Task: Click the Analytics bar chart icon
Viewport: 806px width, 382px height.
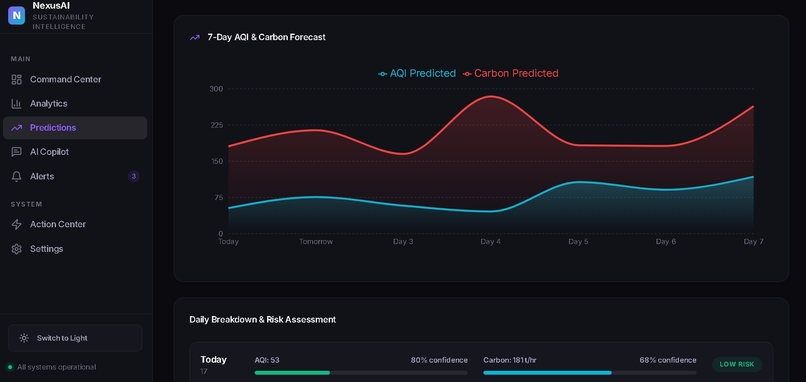Action: click(x=16, y=104)
